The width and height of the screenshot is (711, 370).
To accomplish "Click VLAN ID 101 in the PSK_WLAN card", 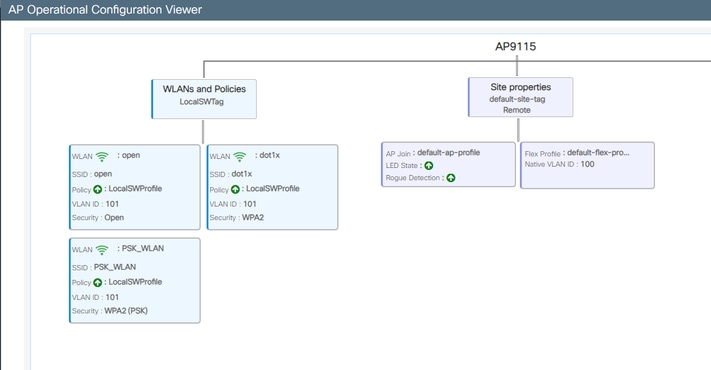I will pos(95,297).
